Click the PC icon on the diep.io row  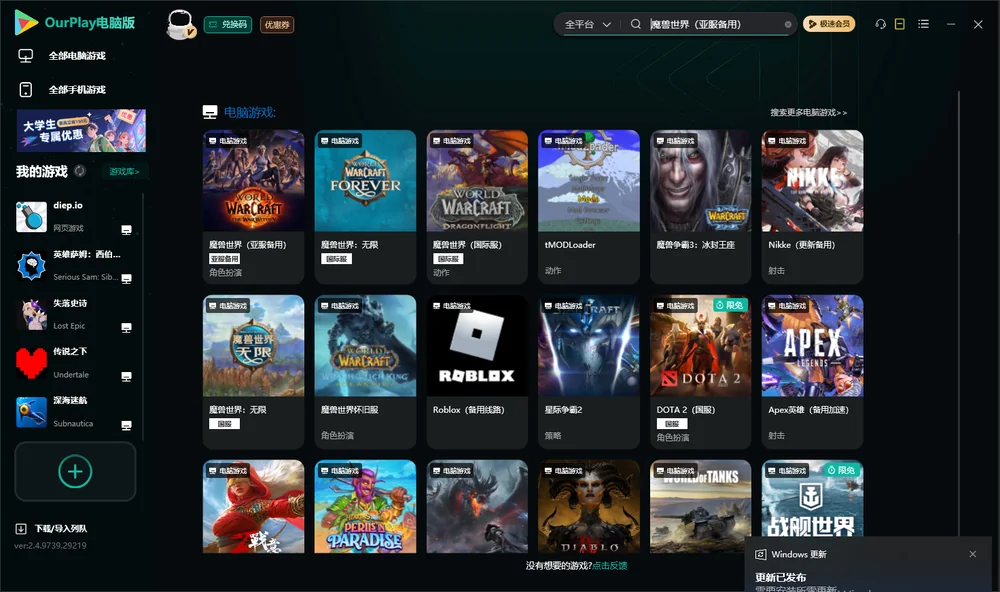pyautogui.click(x=126, y=230)
